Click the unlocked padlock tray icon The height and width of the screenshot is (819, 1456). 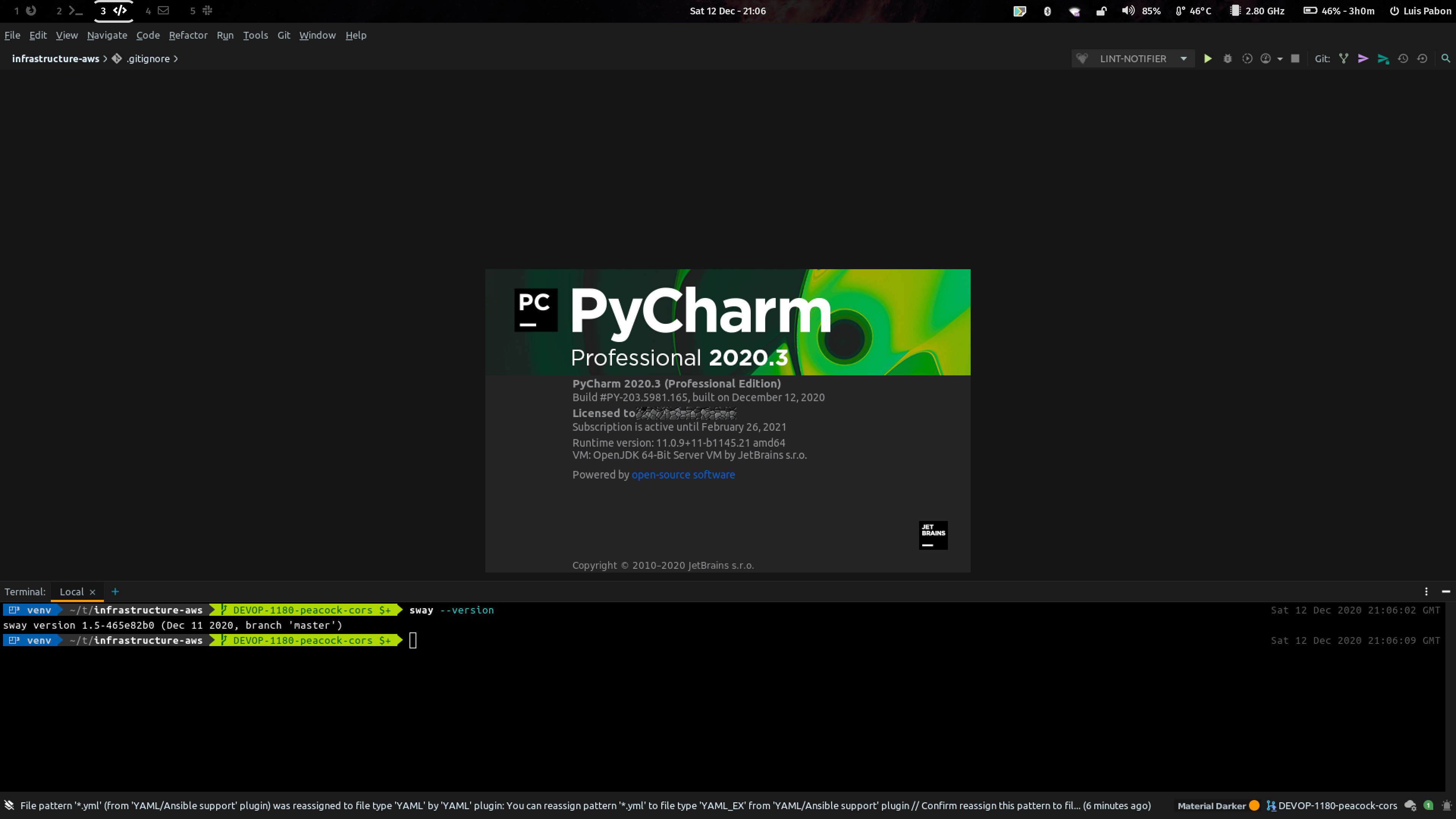pos(1101,11)
